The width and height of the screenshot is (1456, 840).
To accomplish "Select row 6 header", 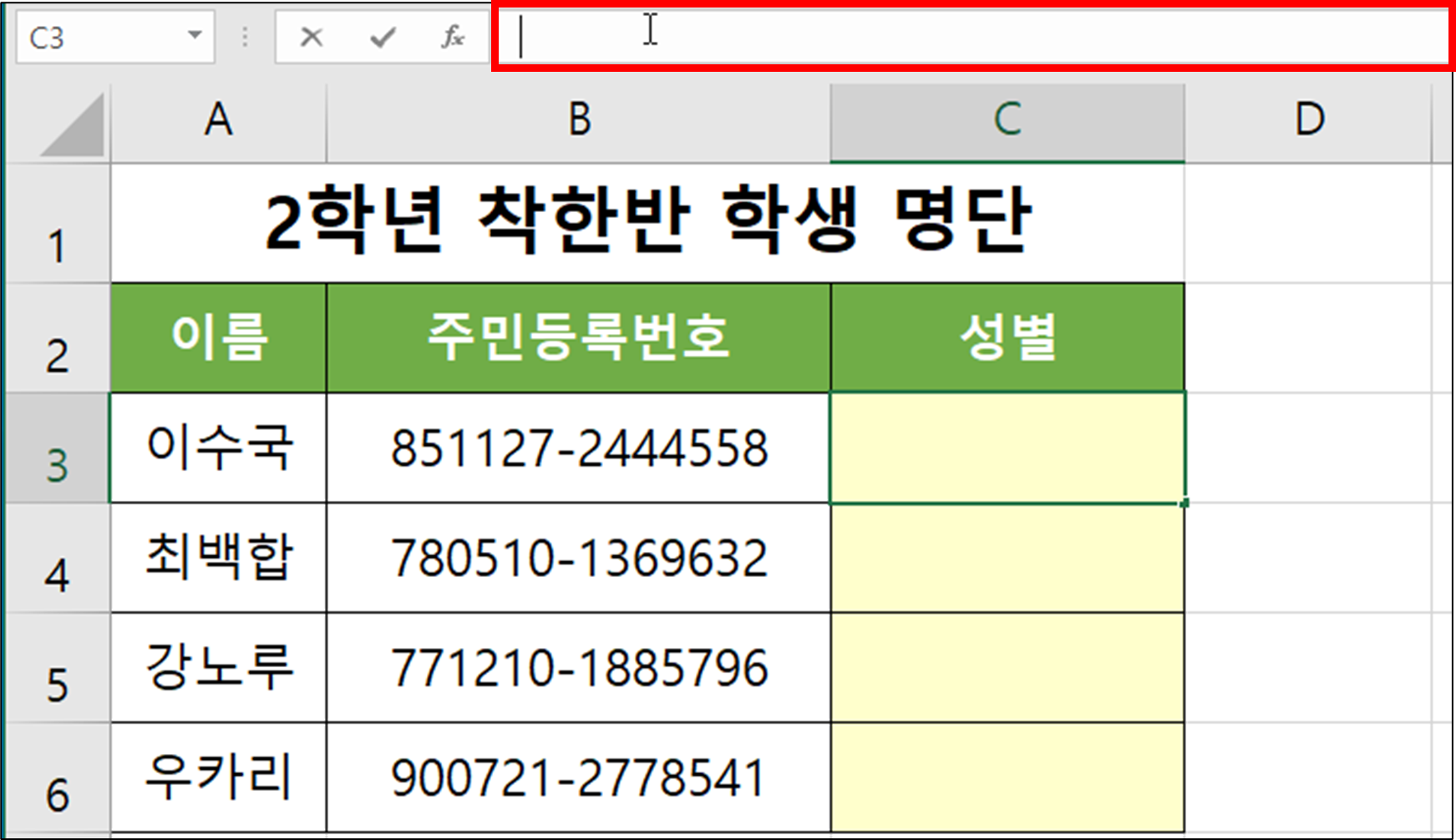I will (x=57, y=778).
